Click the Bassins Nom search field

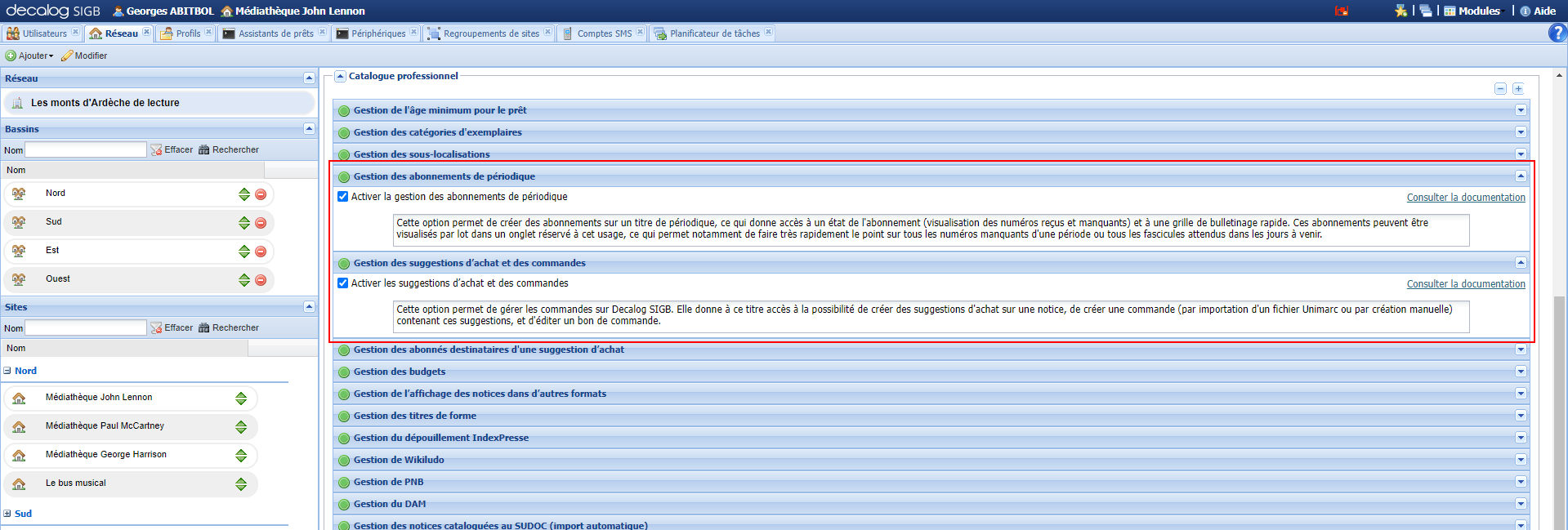(86, 149)
